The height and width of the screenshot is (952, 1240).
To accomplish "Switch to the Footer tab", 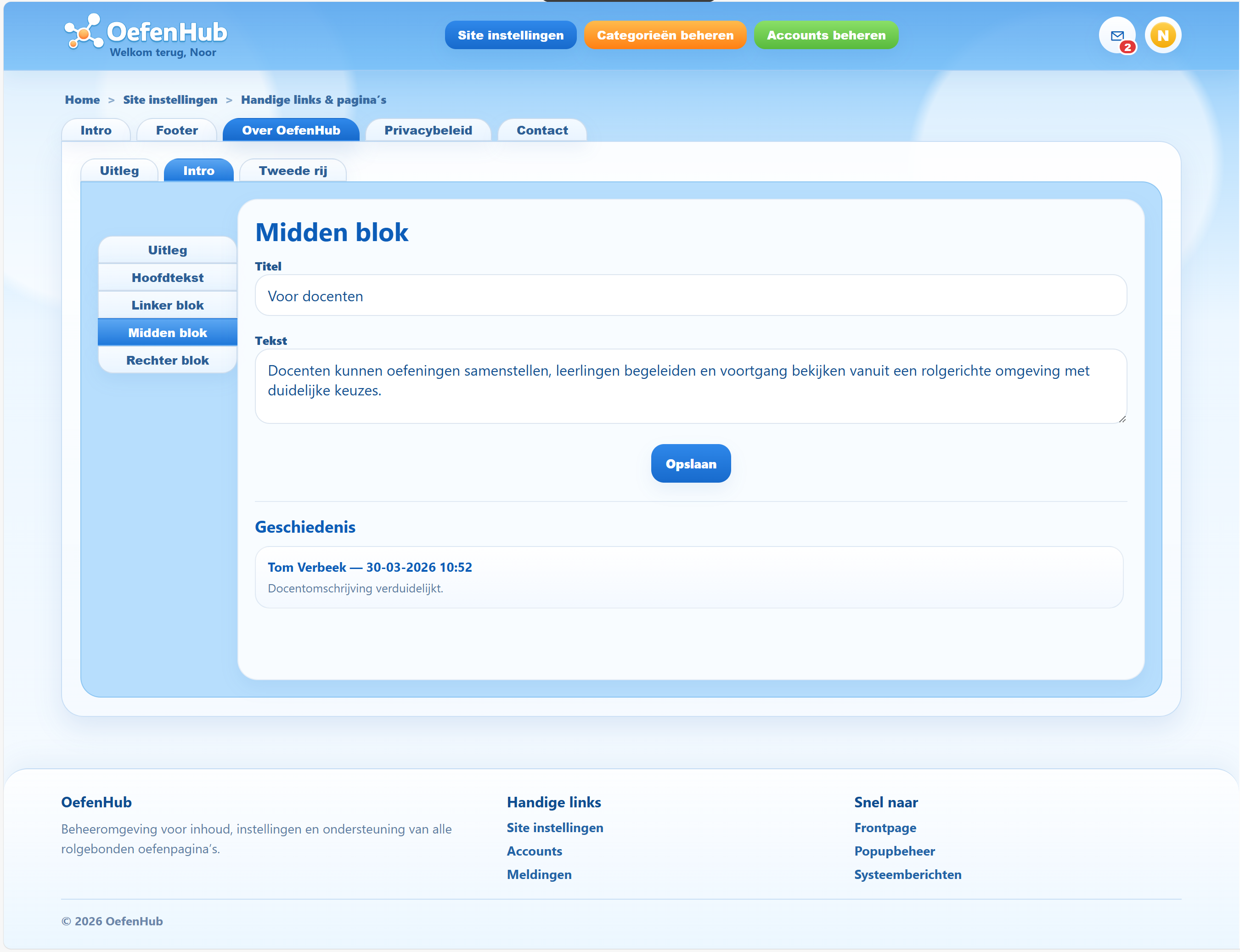I will pos(177,130).
